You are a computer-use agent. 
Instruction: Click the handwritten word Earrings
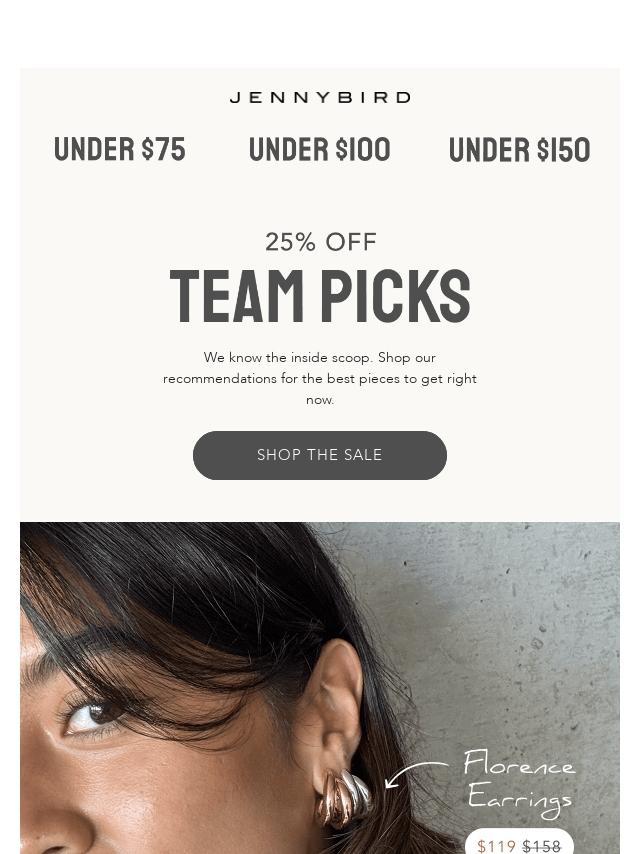520,800
